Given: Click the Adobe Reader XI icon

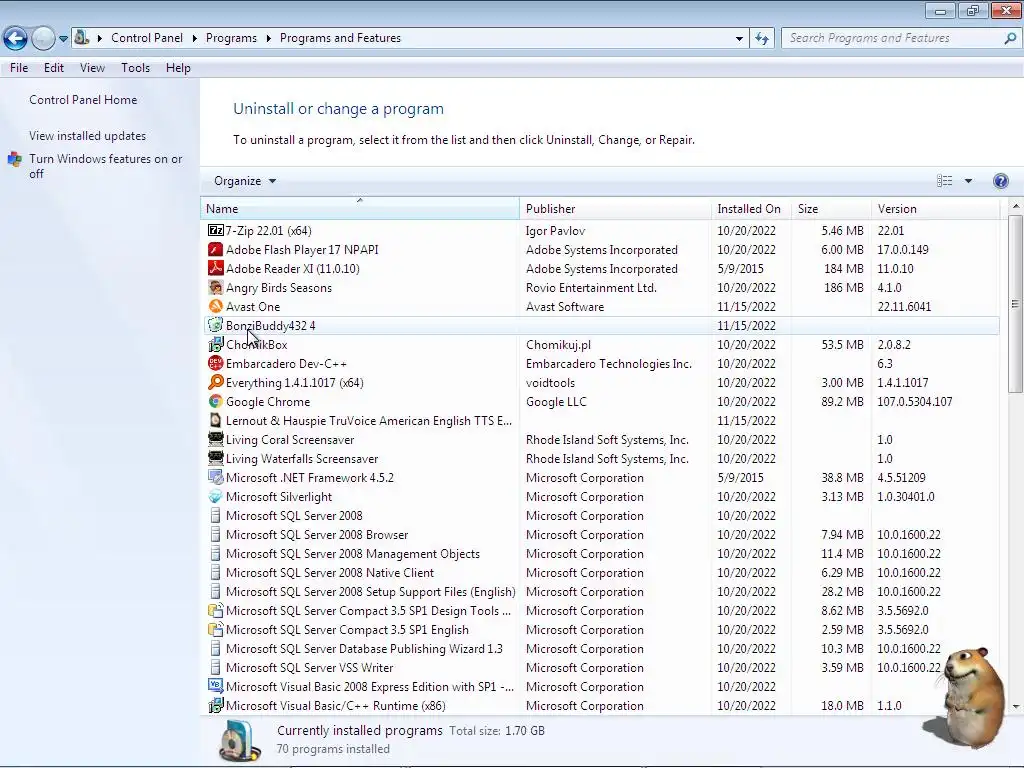Looking at the screenshot, I should point(216,268).
